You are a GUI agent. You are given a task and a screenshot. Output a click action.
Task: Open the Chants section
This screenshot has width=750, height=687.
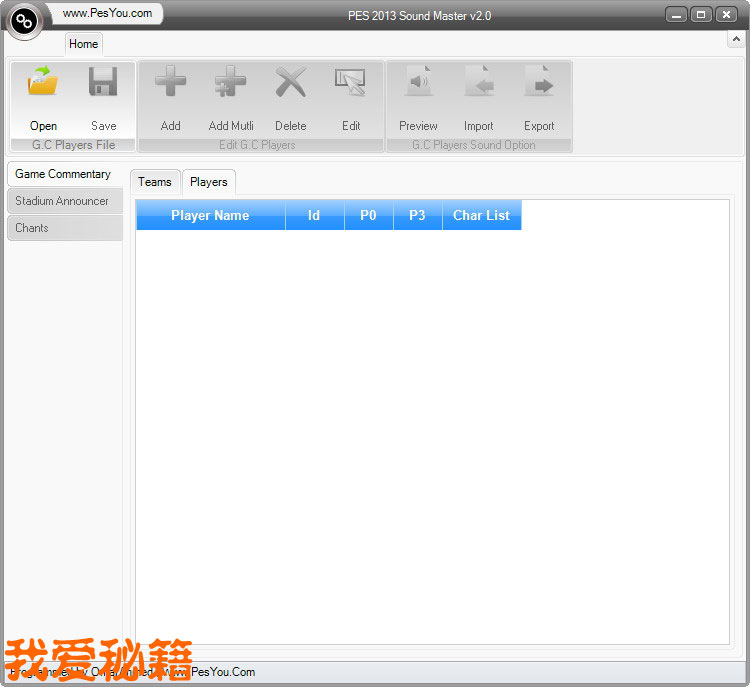(x=63, y=228)
